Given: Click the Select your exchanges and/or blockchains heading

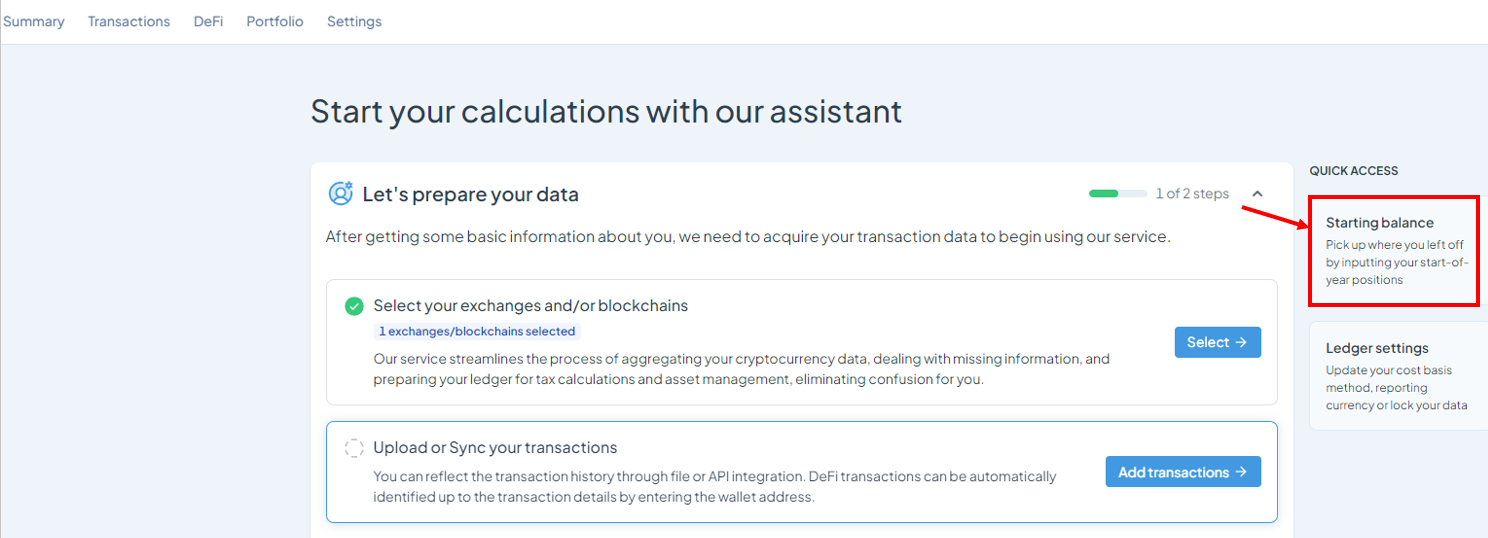Looking at the screenshot, I should tap(531, 306).
